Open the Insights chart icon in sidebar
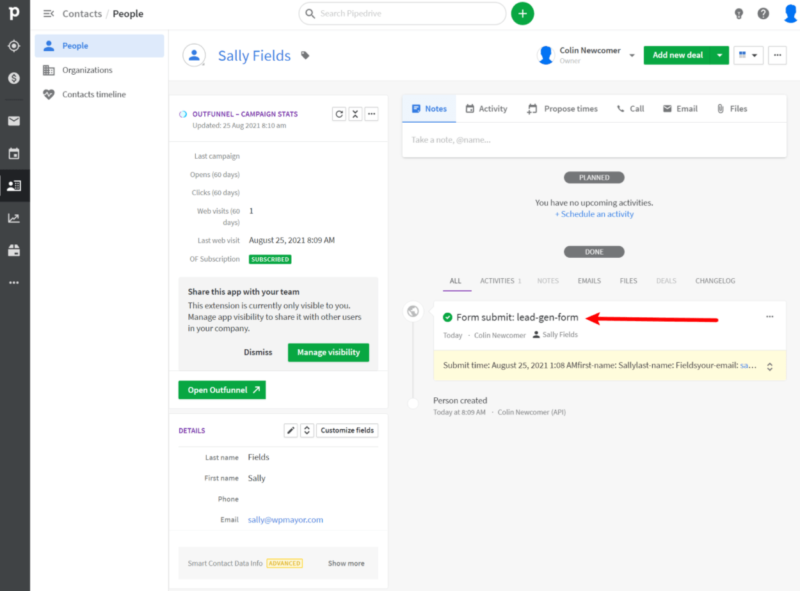Viewport: 800px width, 591px height. coord(14,218)
